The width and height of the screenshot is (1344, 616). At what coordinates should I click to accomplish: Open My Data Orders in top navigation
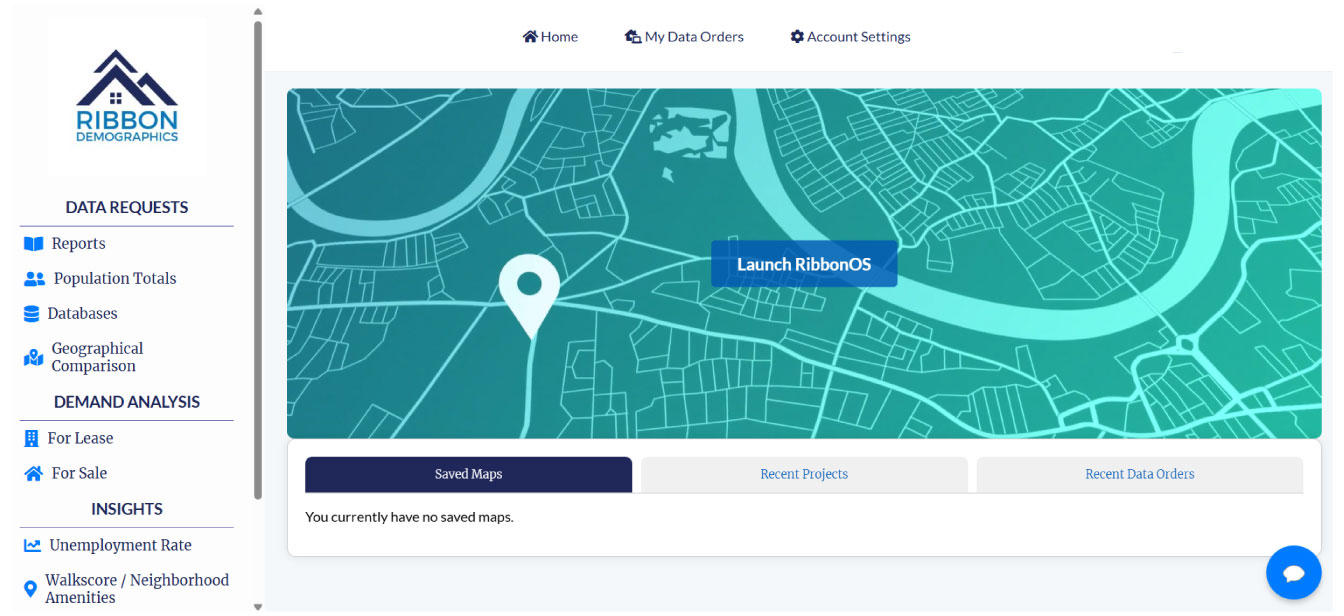pyautogui.click(x=684, y=37)
